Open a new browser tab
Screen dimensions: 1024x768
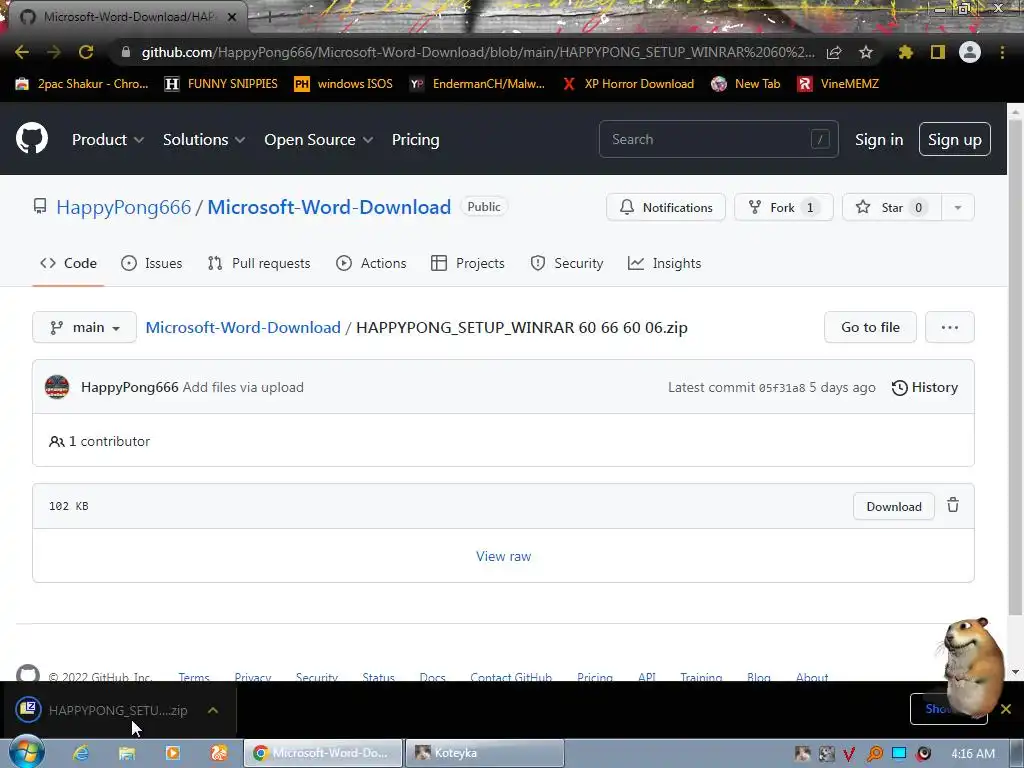[269, 18]
